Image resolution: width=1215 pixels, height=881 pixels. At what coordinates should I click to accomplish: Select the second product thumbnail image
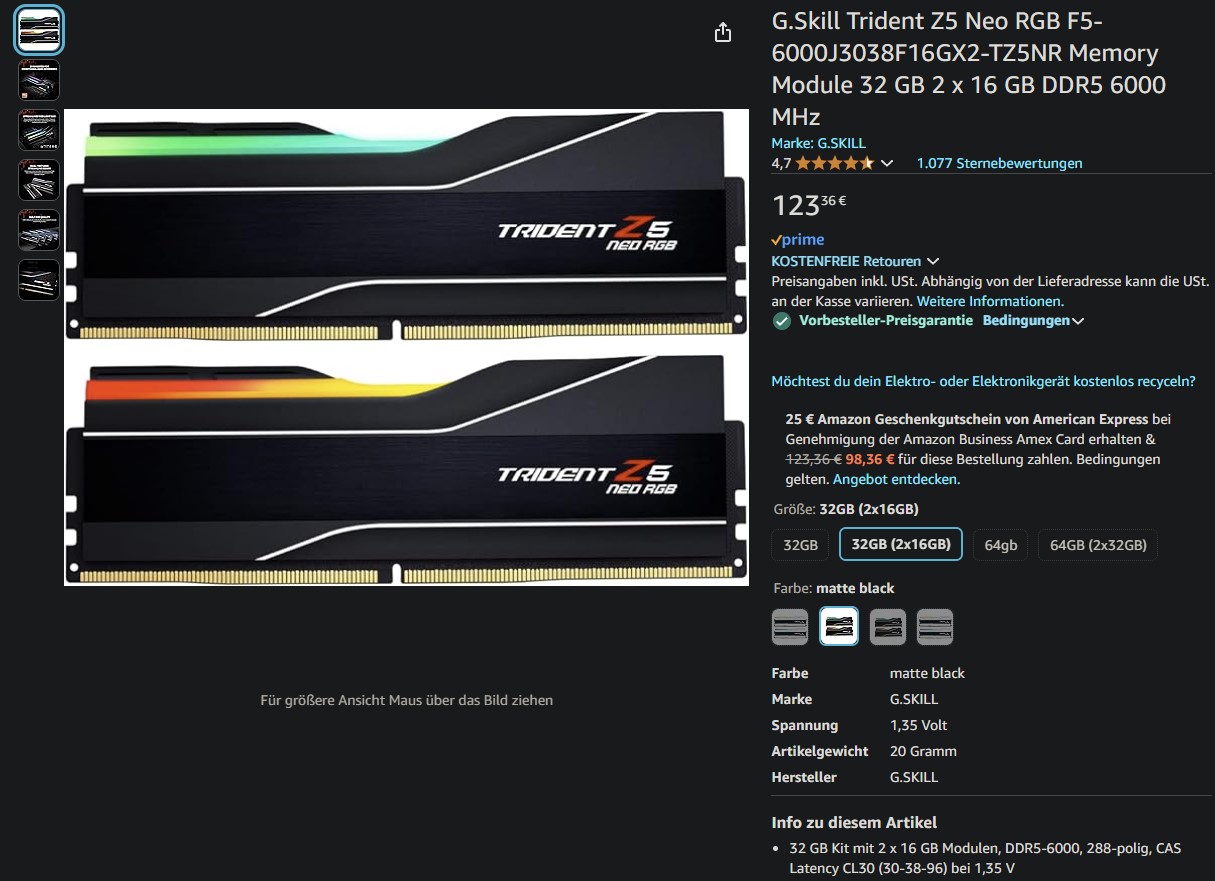point(39,80)
